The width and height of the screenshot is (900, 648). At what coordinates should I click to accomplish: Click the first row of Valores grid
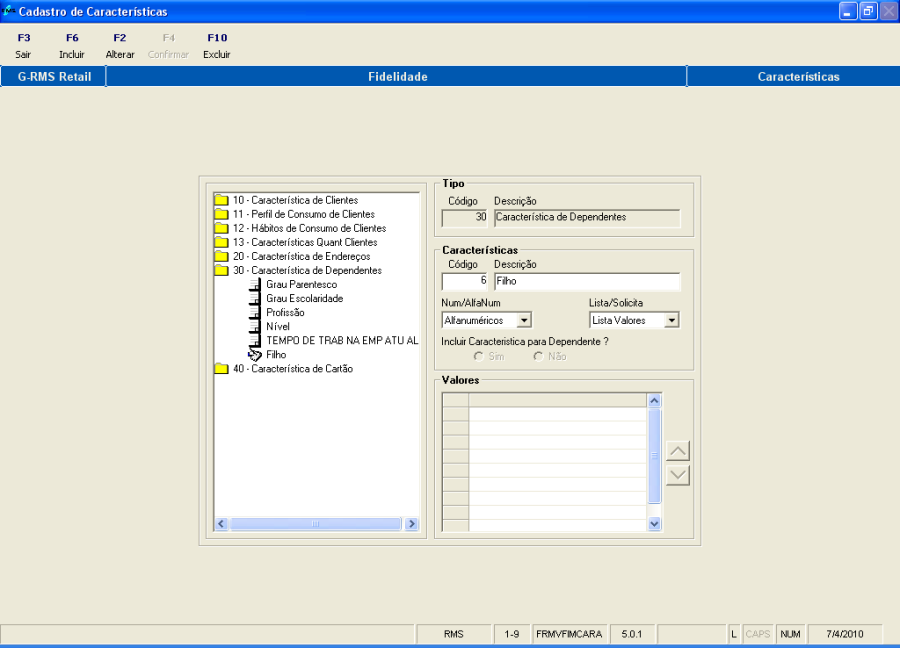coord(557,414)
